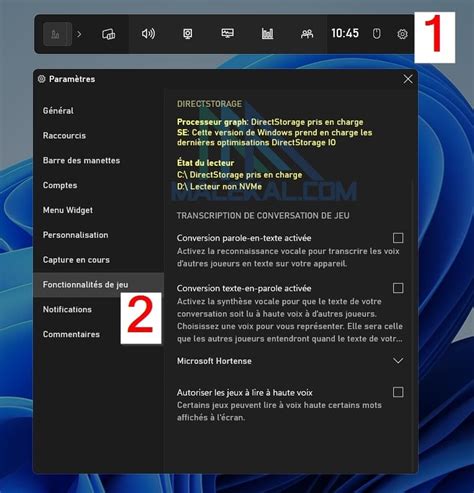Open the Comptes section
The width and height of the screenshot is (474, 493).
(98, 185)
